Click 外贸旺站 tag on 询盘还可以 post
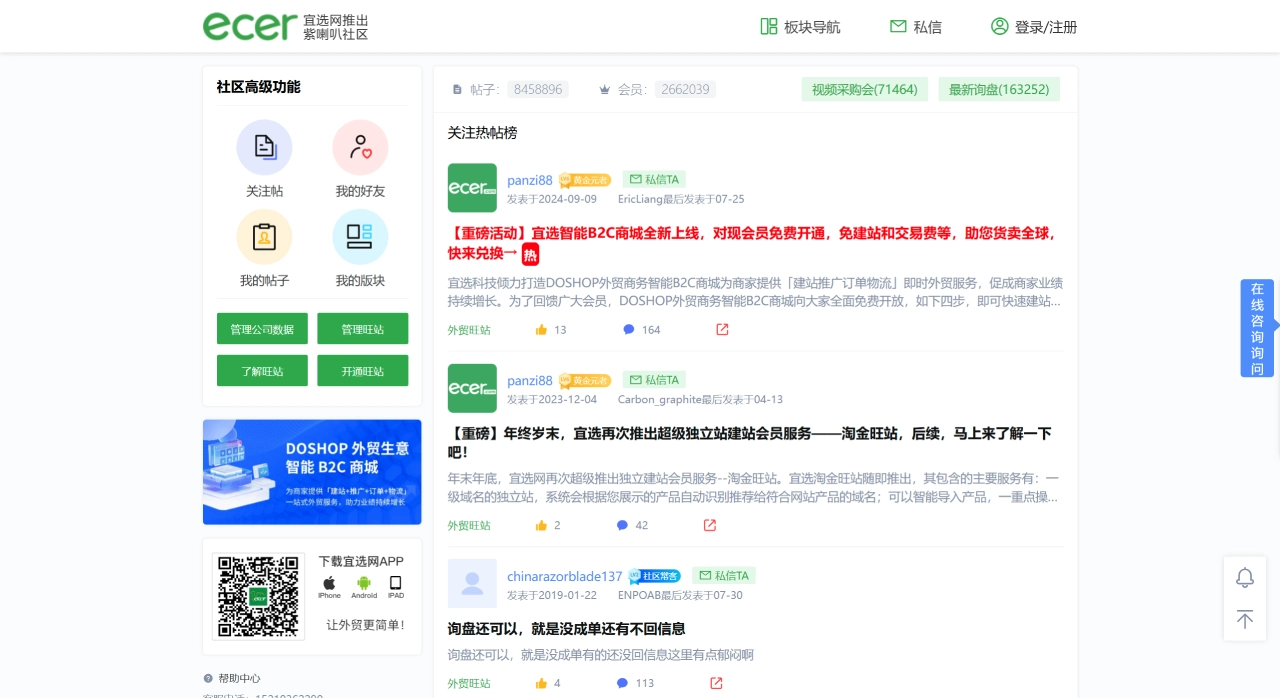 tap(469, 684)
